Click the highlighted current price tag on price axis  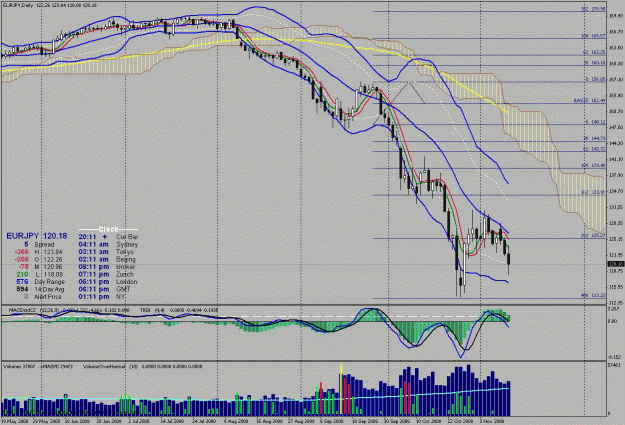pyautogui.click(x=616, y=264)
